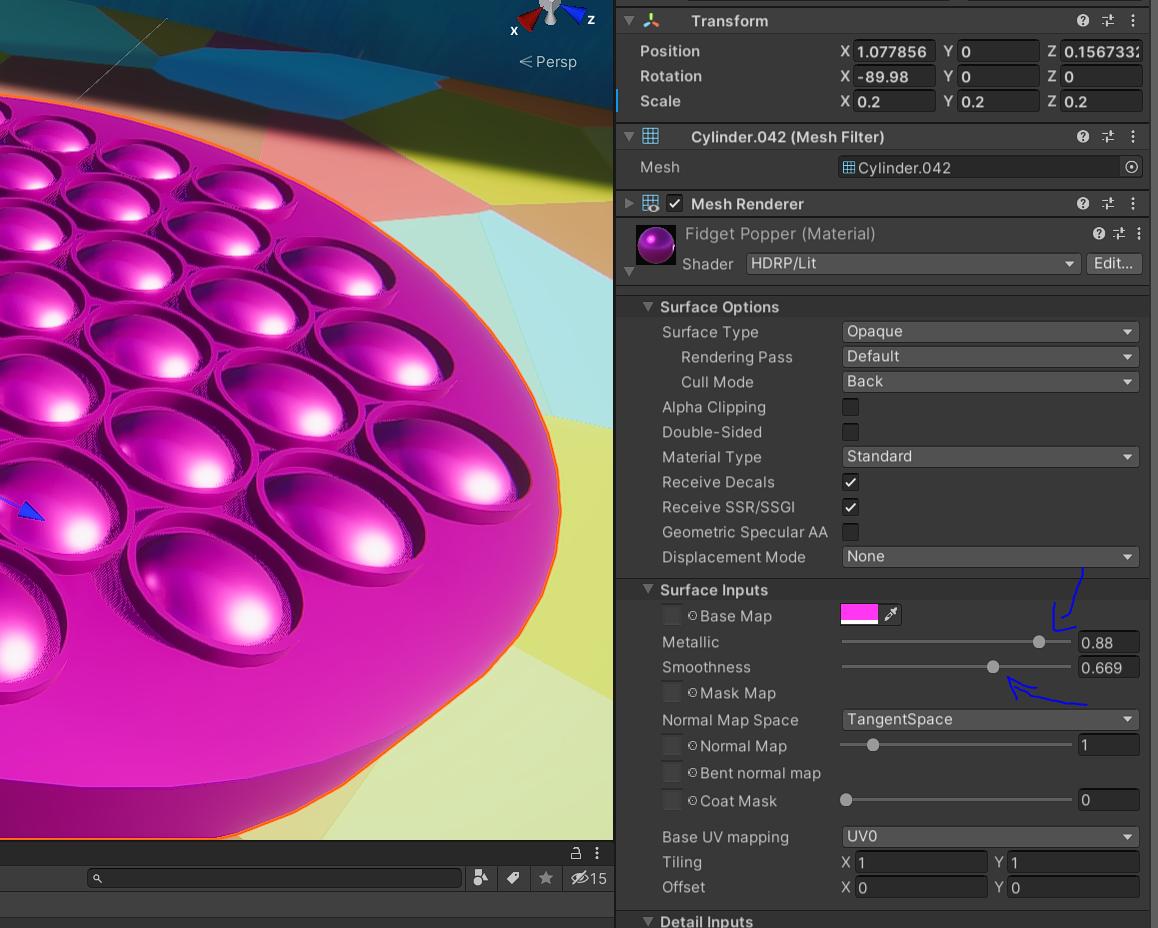Collapse the Transform component
Image resolution: width=1158 pixels, height=928 pixels.
click(x=629, y=21)
